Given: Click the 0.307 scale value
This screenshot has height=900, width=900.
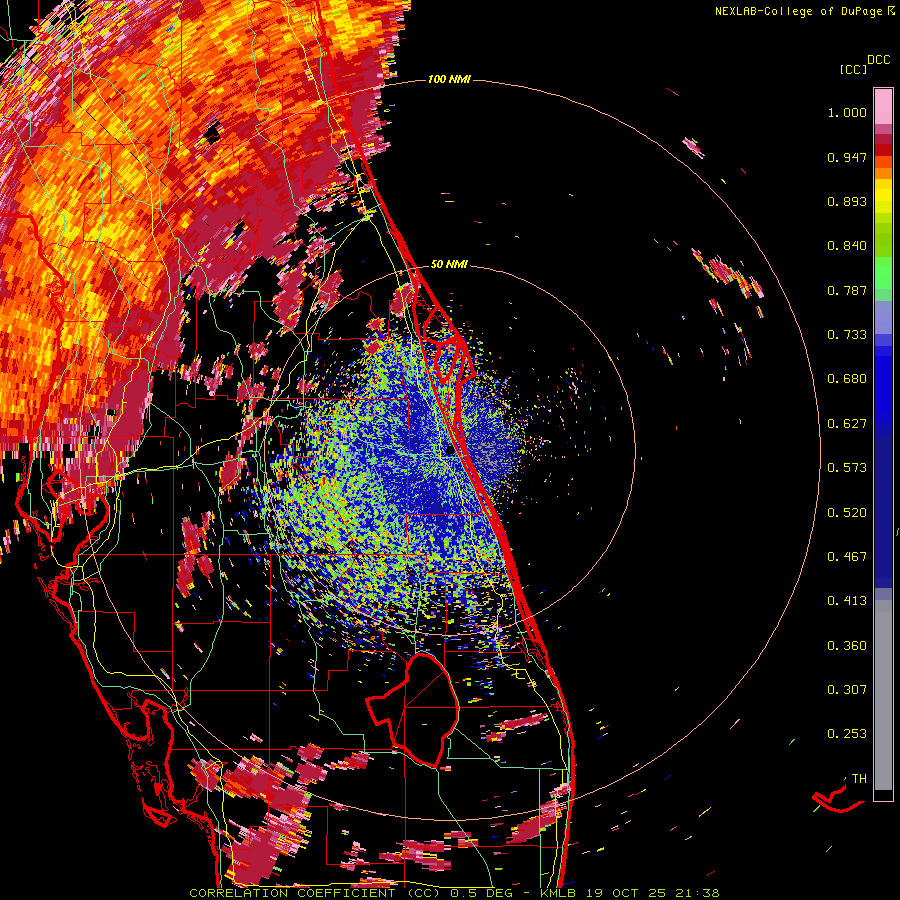Looking at the screenshot, I should click(847, 689).
